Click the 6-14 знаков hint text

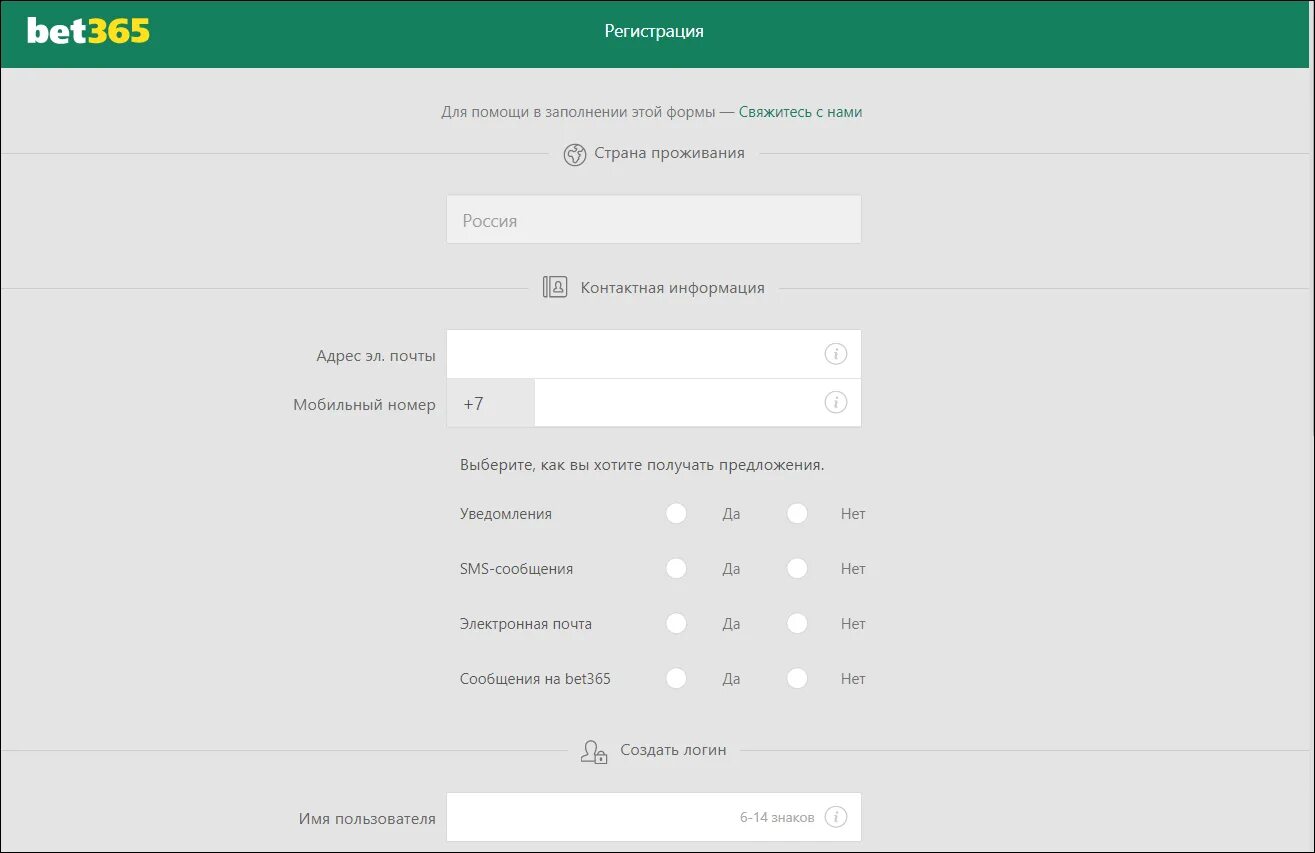(x=777, y=817)
